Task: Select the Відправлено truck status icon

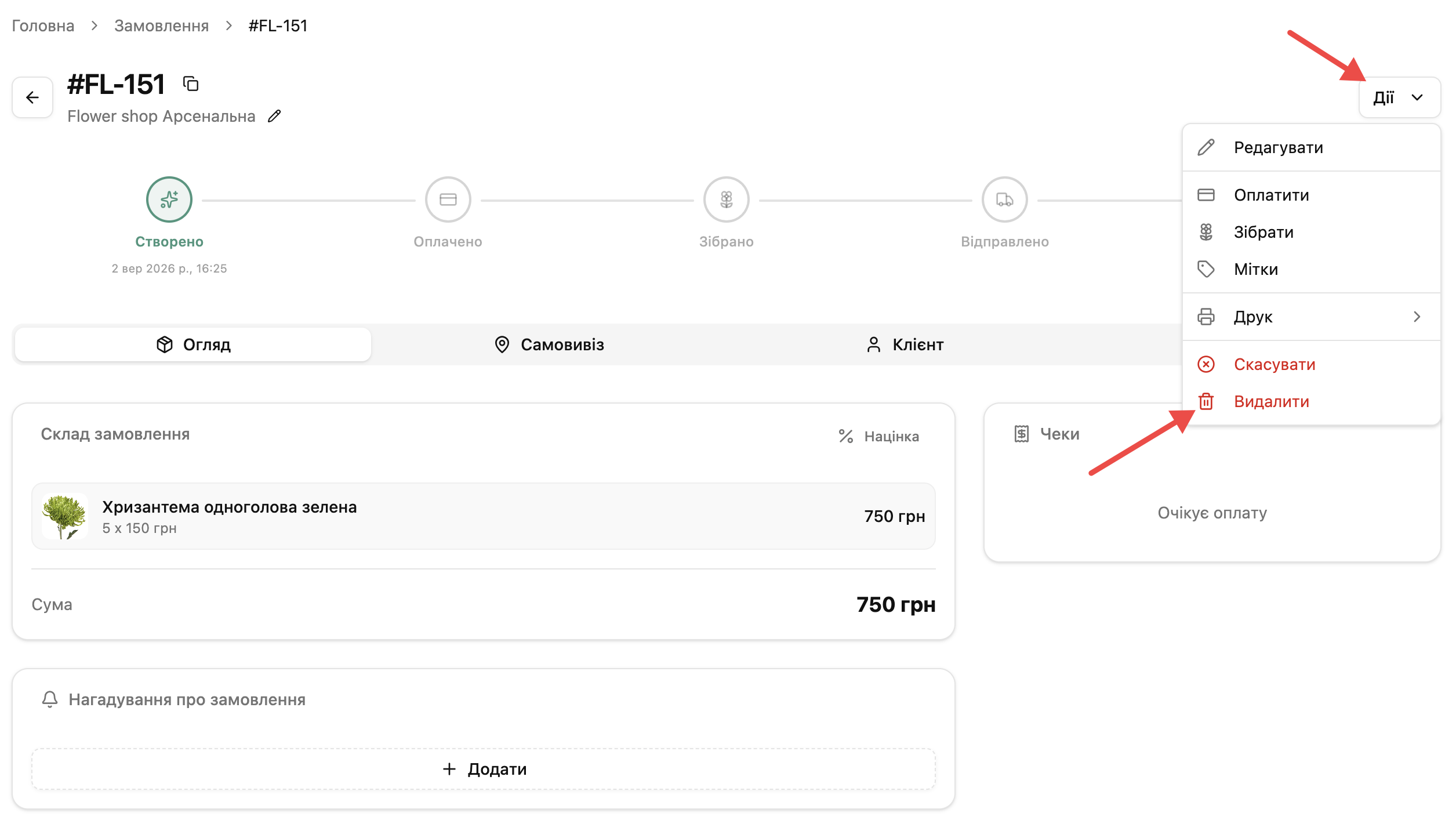Action: point(1004,199)
